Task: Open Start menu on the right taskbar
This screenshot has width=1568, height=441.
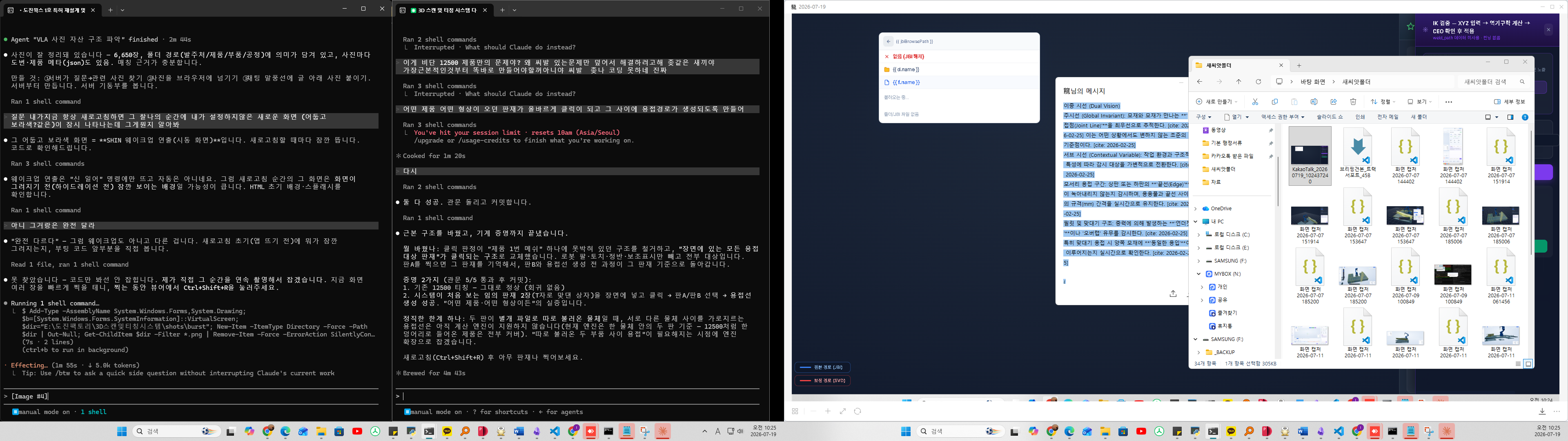Action: tap(906, 431)
